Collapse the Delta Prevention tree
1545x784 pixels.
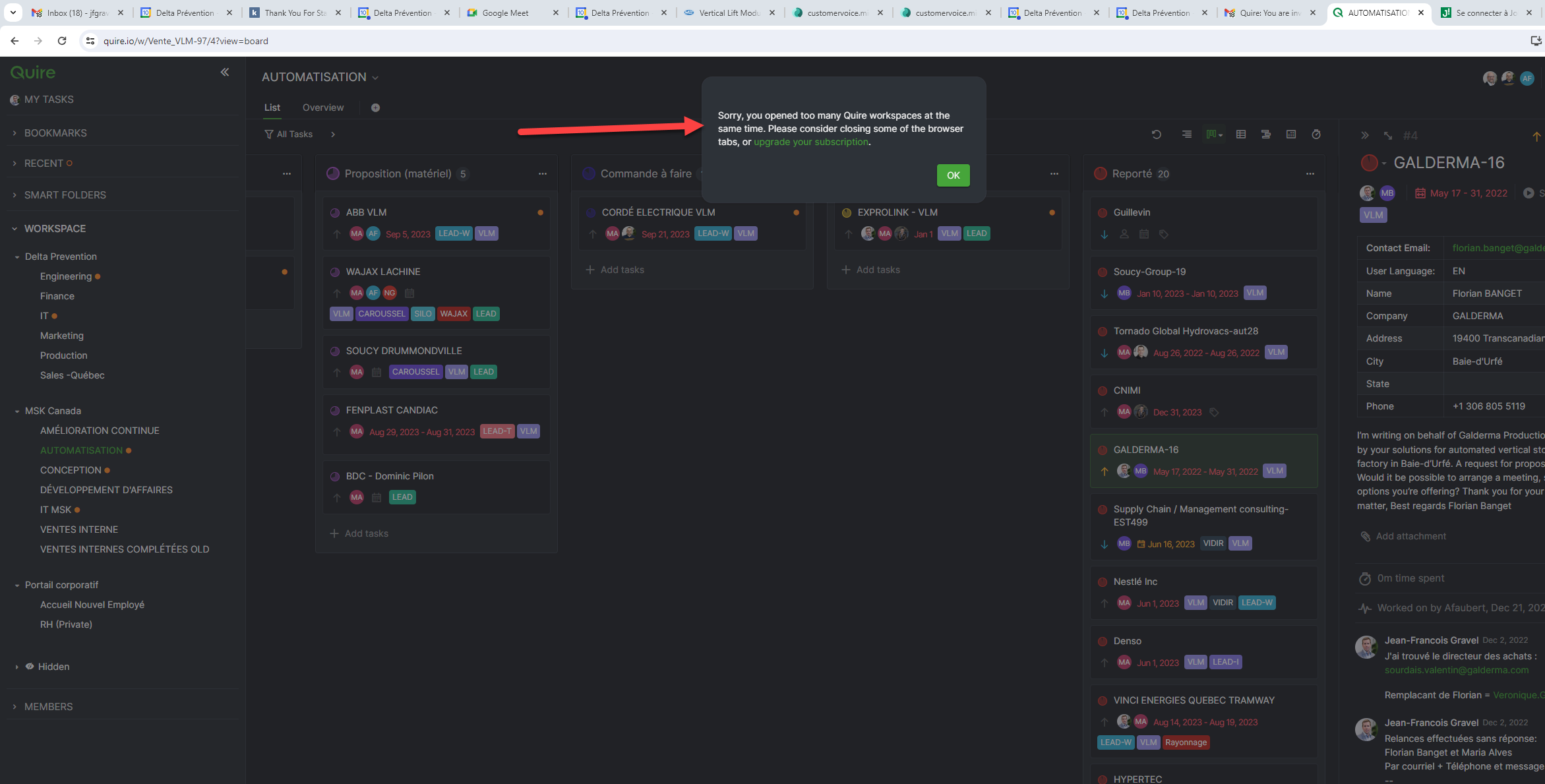coord(17,257)
